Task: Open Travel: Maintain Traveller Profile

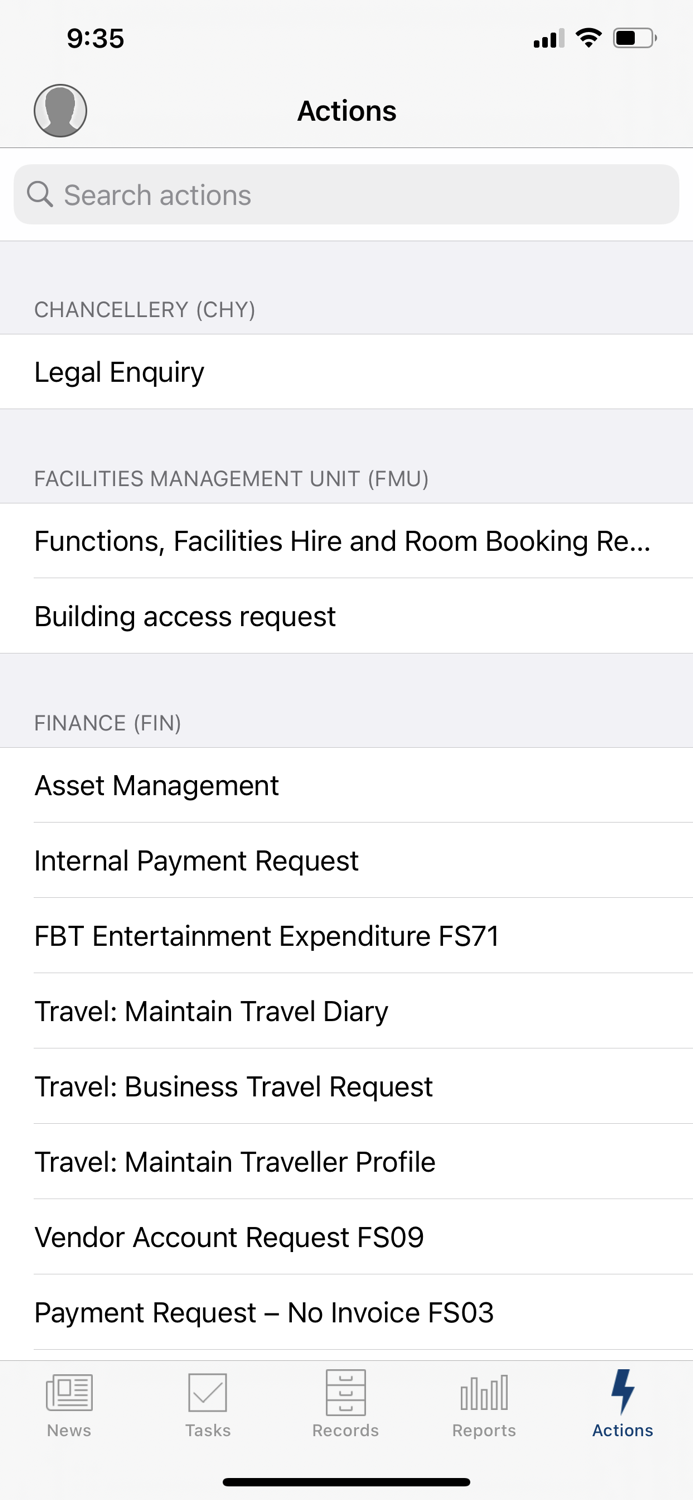Action: (234, 1162)
